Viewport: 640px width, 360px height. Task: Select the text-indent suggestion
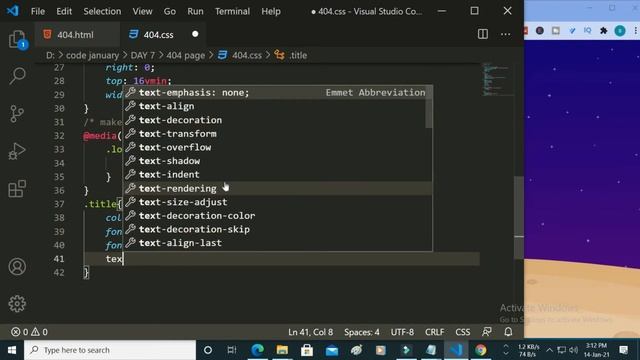coord(278,175)
